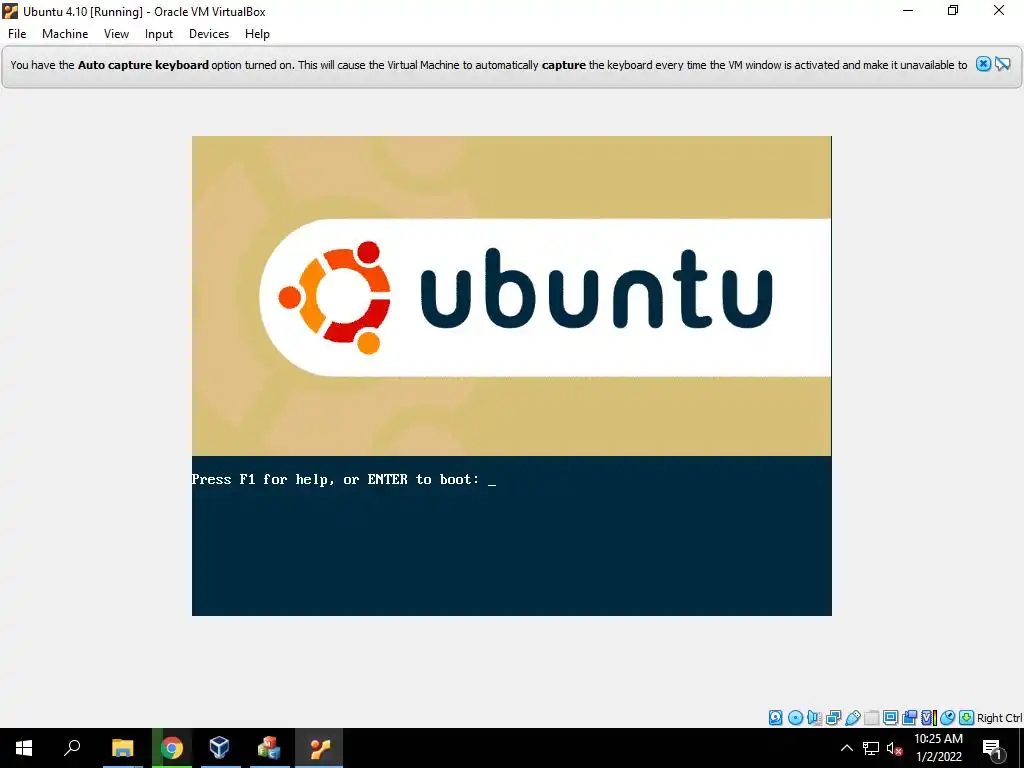This screenshot has width=1024, height=768.
Task: Restore down the VirtualBox VM window
Action: click(x=953, y=11)
